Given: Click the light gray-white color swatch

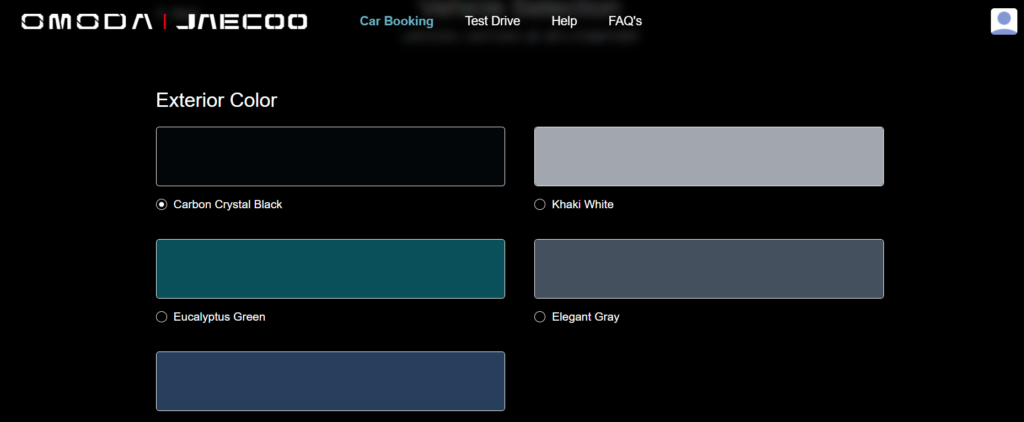Looking at the screenshot, I should tap(708, 156).
